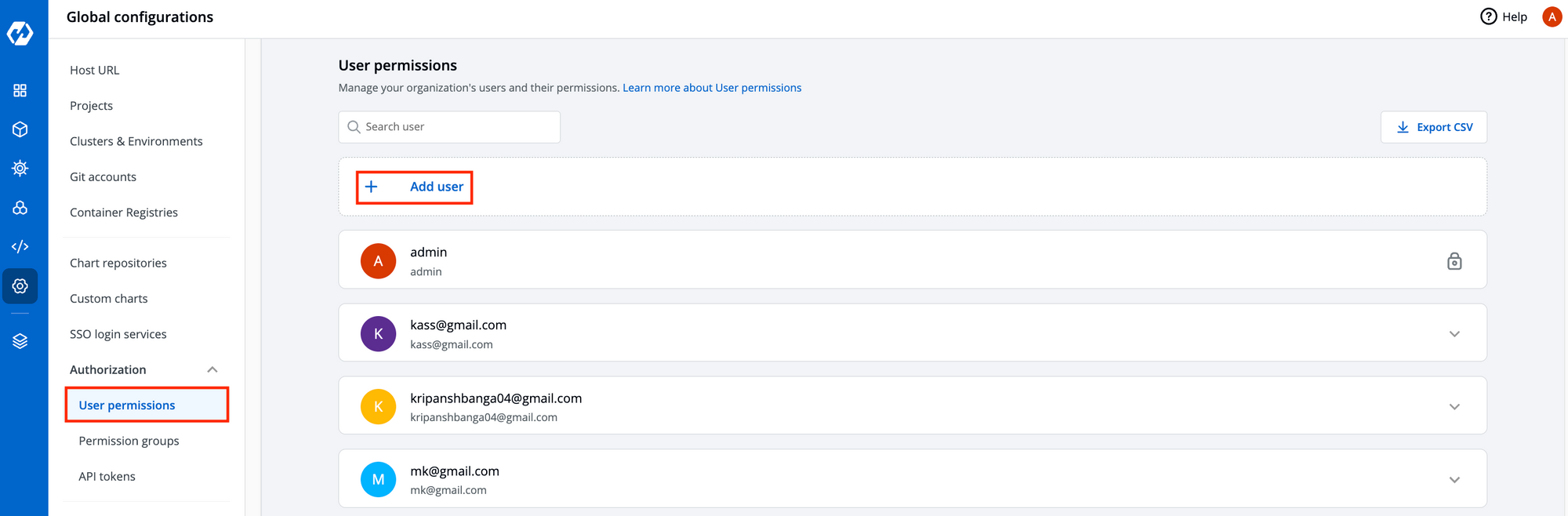Click the Add user text
1568x516 pixels.
437,187
